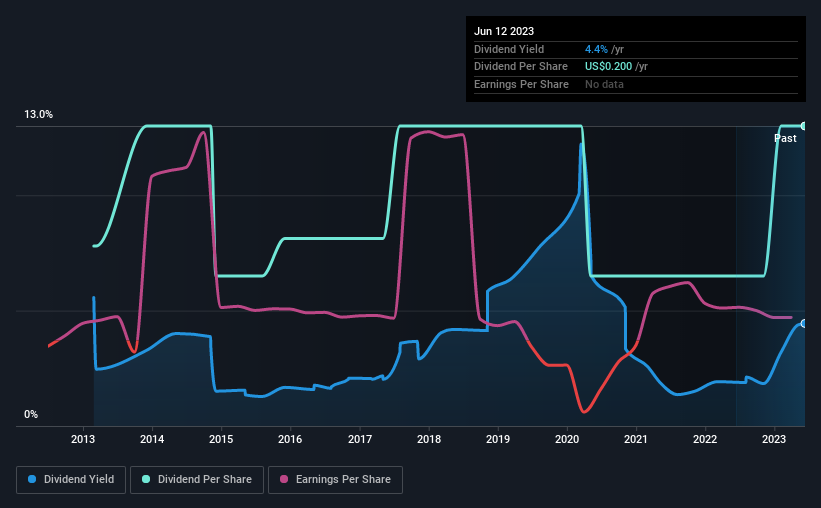
Task: Select the 2023 x-axis label
Action: [774, 439]
